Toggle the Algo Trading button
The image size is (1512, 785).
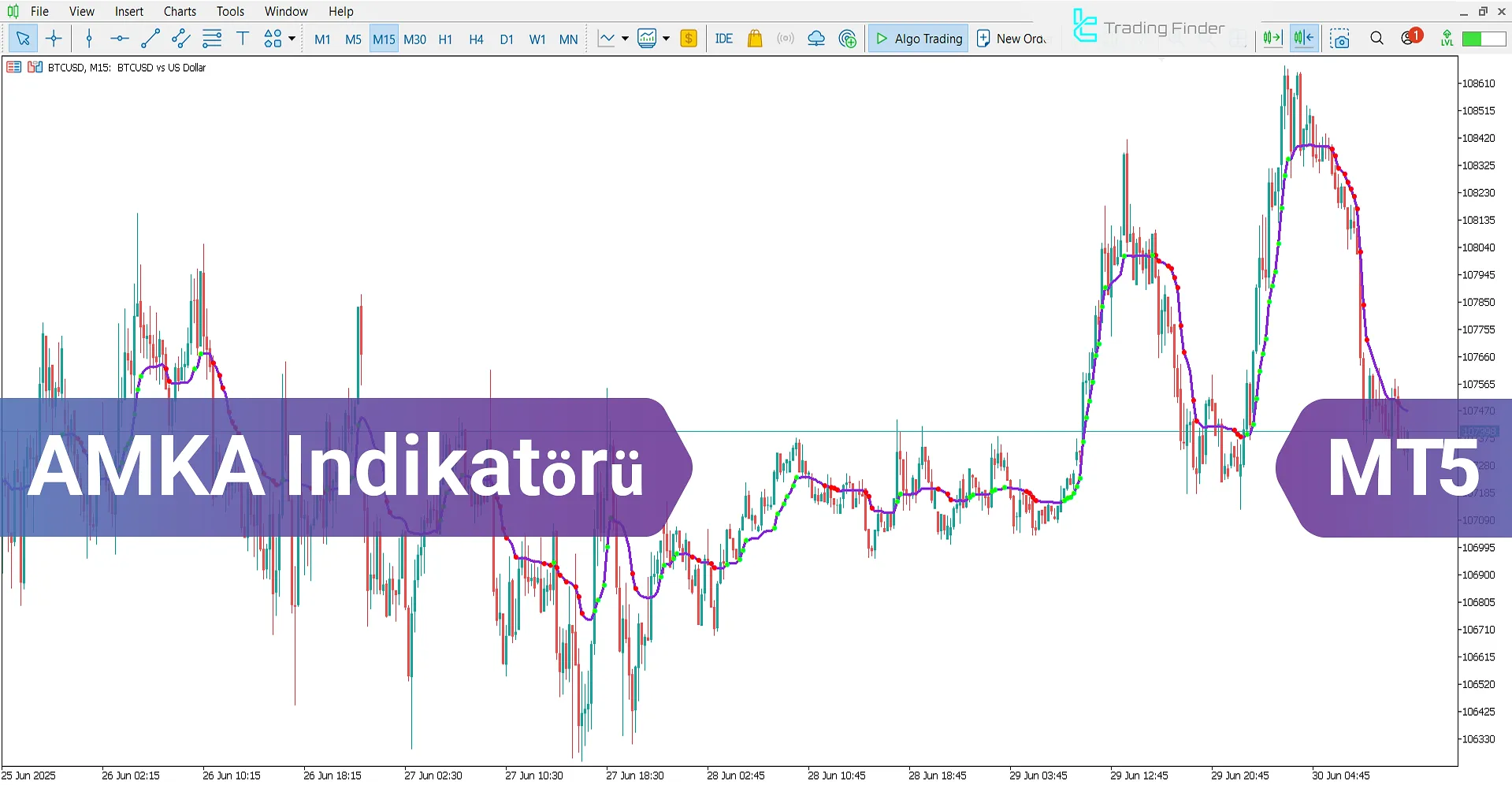tap(918, 39)
